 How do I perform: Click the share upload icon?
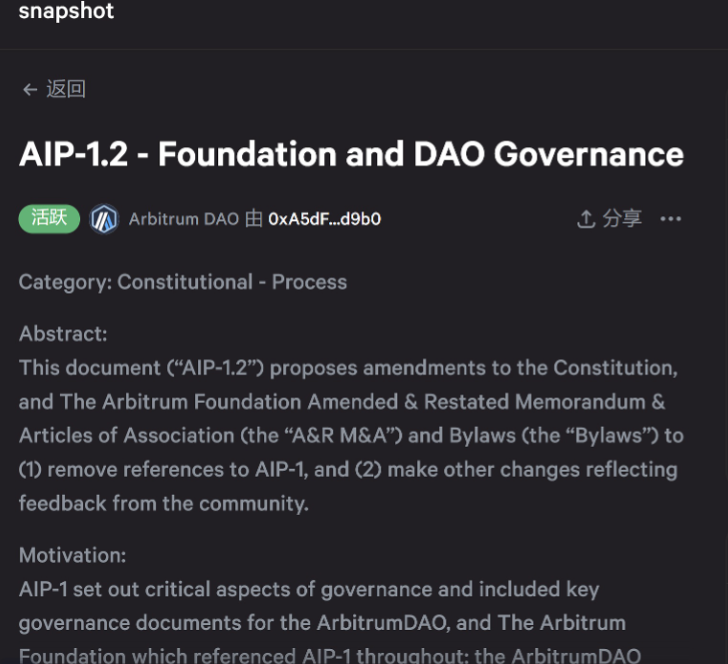tap(586, 219)
